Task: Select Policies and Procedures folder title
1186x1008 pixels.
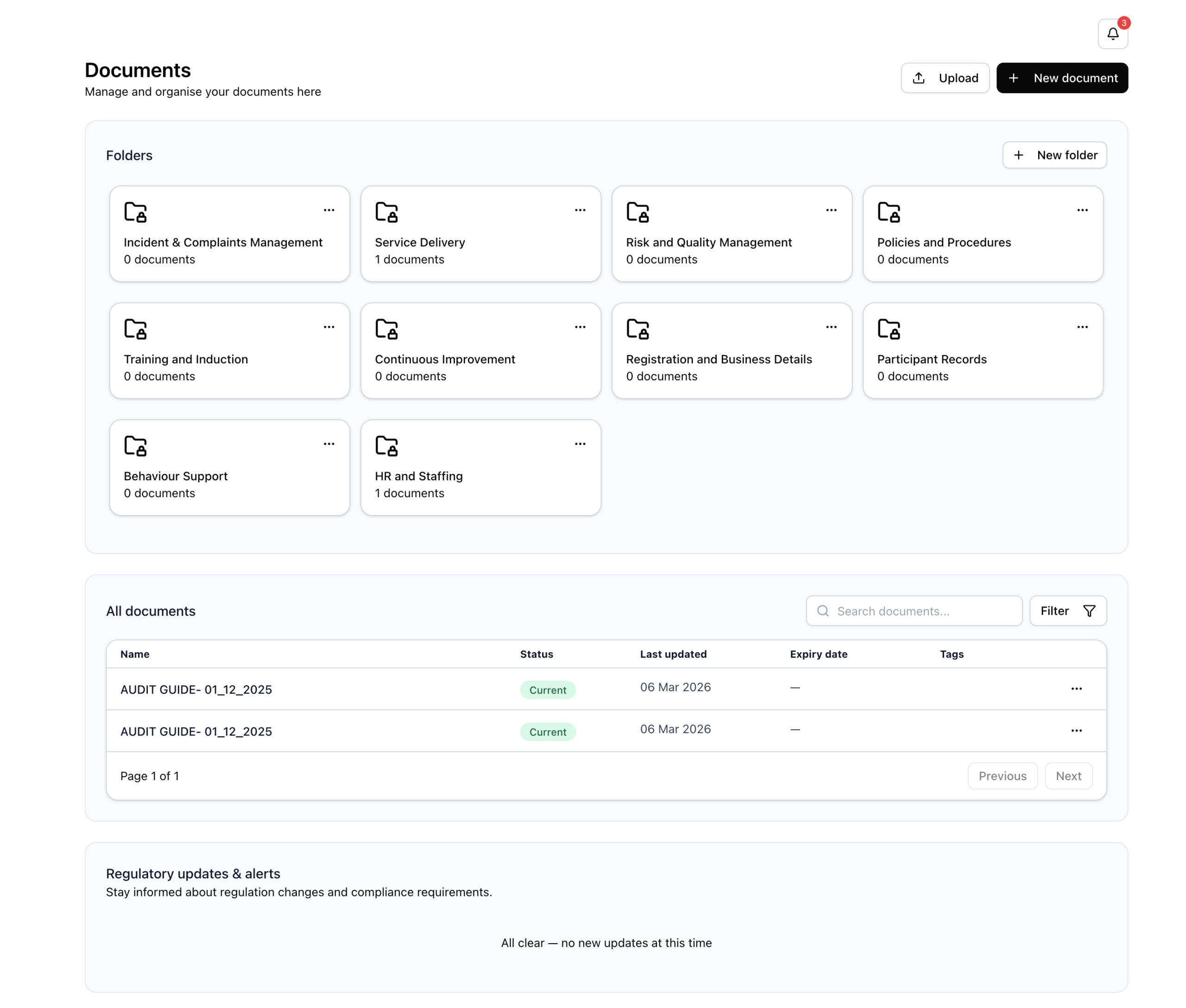Action: [944, 242]
